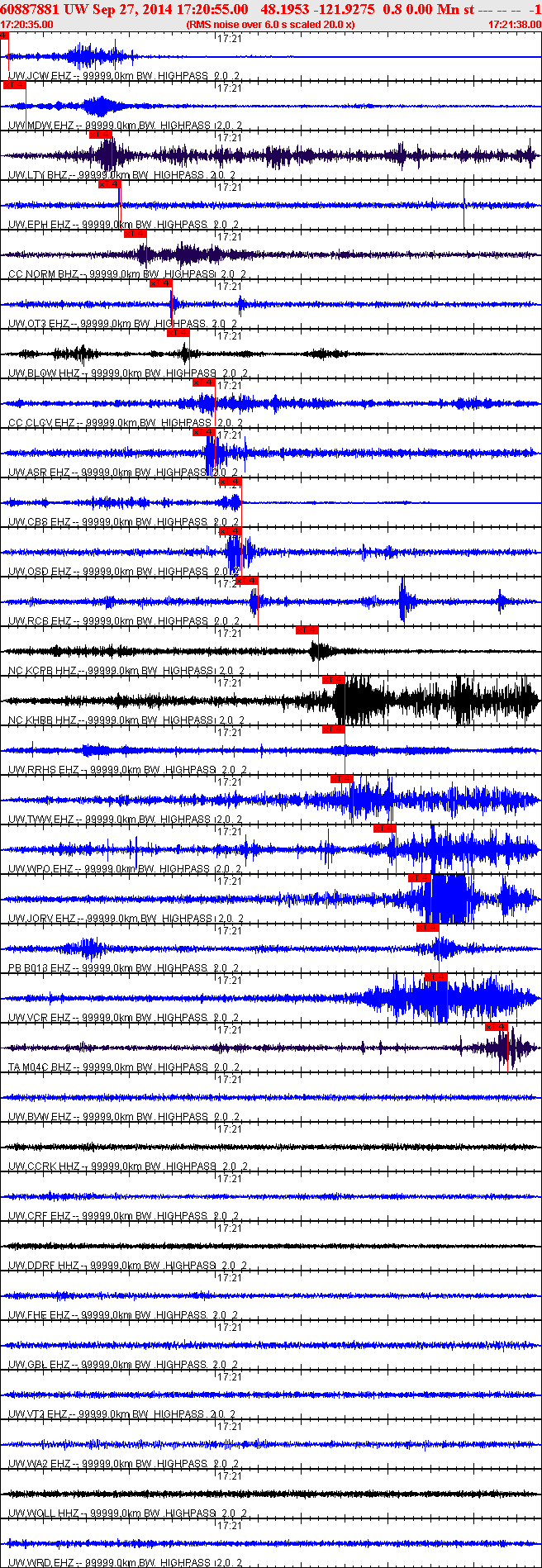Image resolution: width=542 pixels, height=1568 pixels.
Task: Select the red pick flag above UW.LTY waveform
Action: (x=100, y=134)
